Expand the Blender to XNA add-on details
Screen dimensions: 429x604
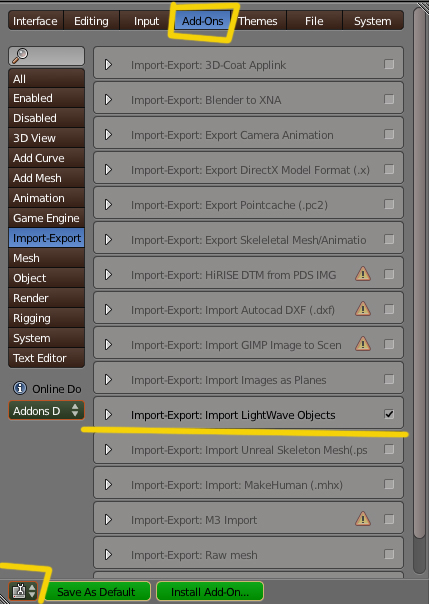click(x=108, y=100)
